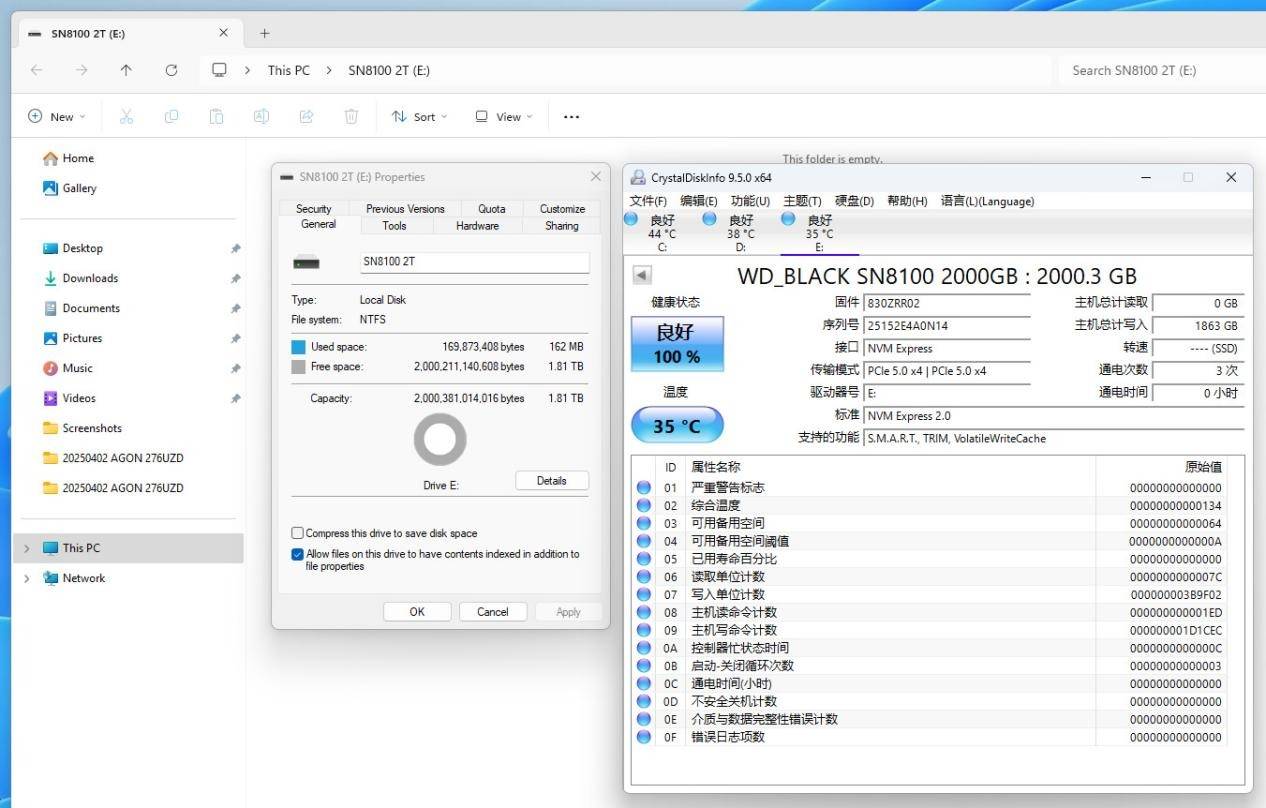Select drive C: status icon in CrystalDiskInfo
This screenshot has width=1266, height=808.
click(x=631, y=219)
